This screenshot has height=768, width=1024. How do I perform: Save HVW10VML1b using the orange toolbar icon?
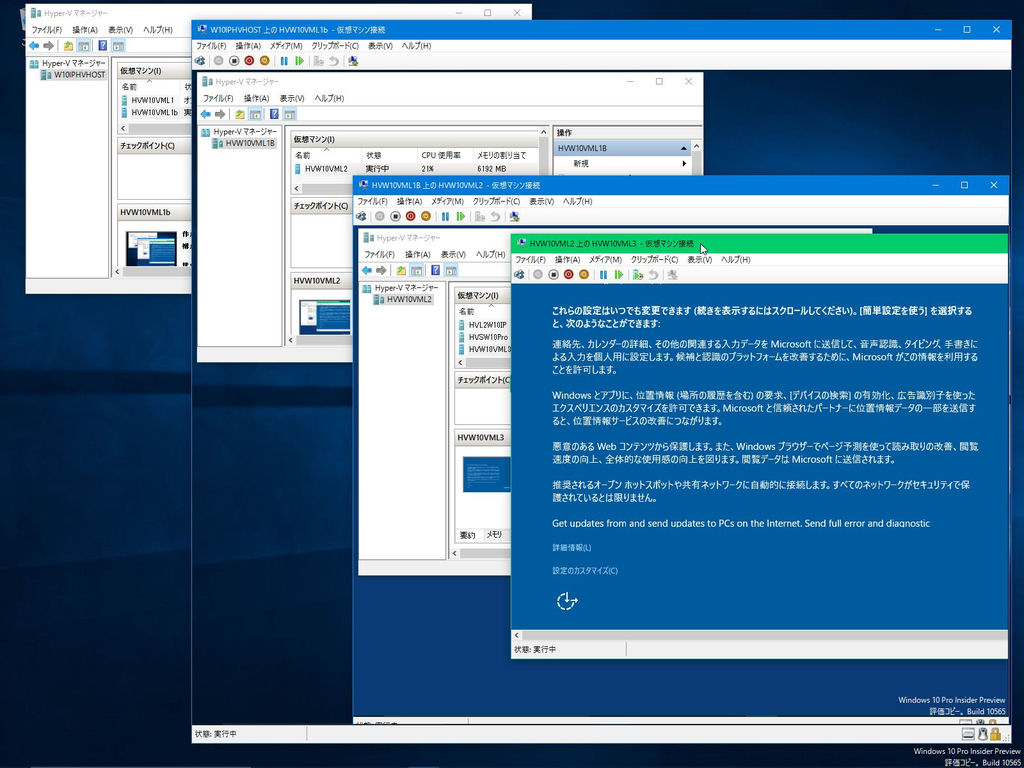[264, 61]
